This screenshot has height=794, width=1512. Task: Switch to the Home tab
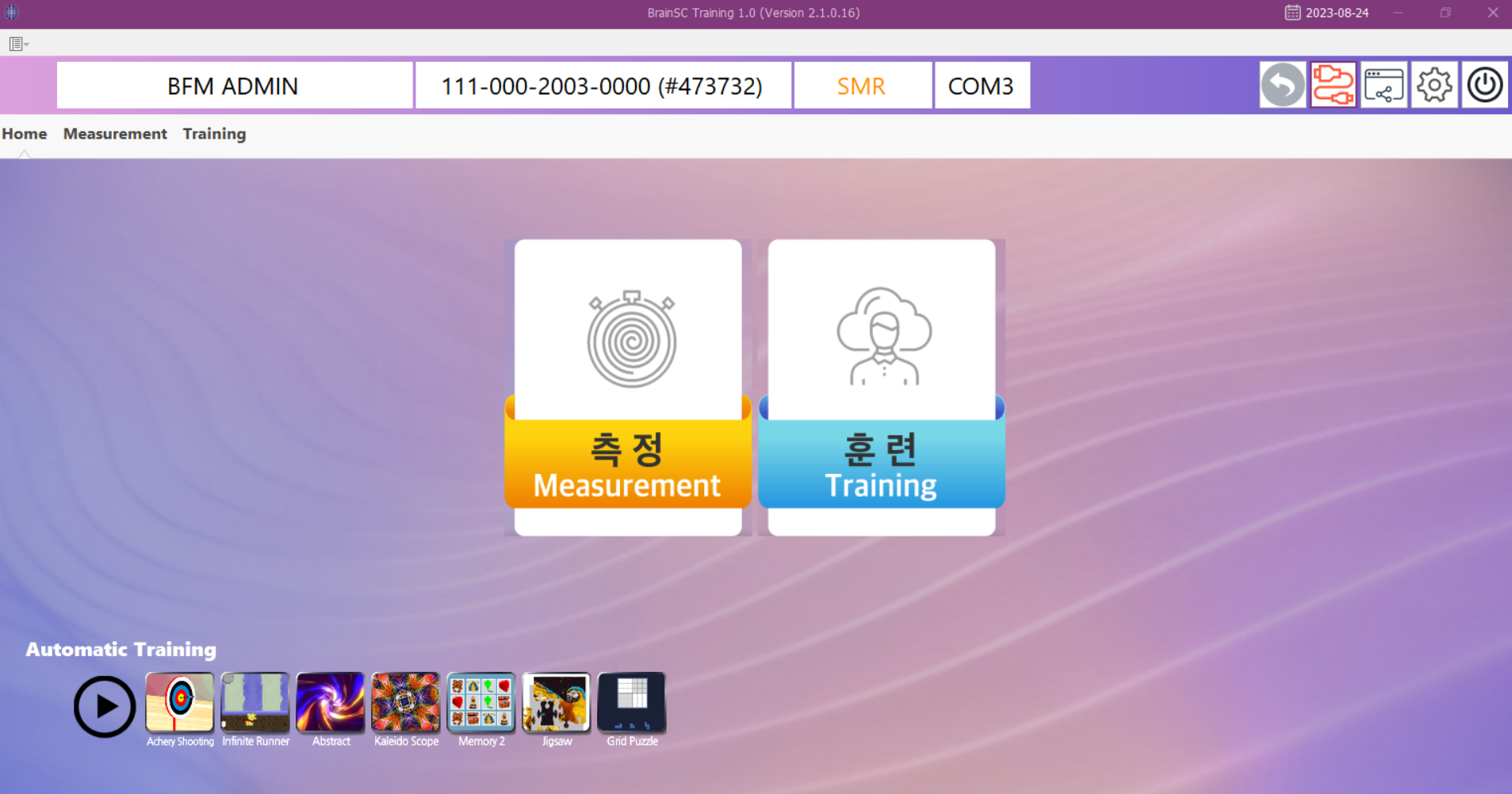coord(25,134)
